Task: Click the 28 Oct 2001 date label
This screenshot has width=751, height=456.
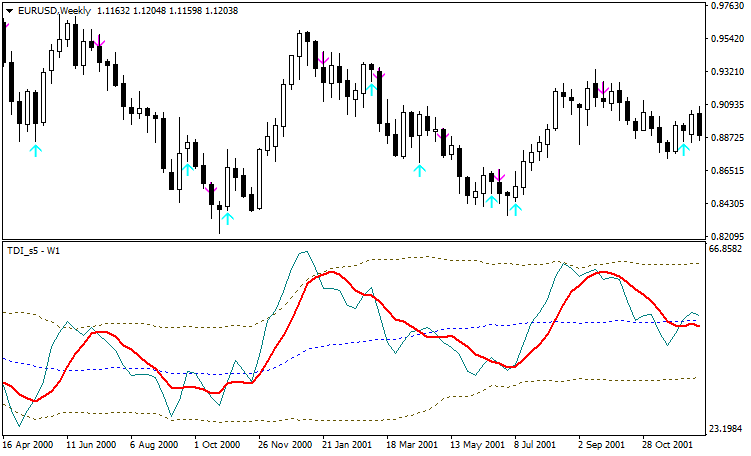Action: tap(667, 445)
